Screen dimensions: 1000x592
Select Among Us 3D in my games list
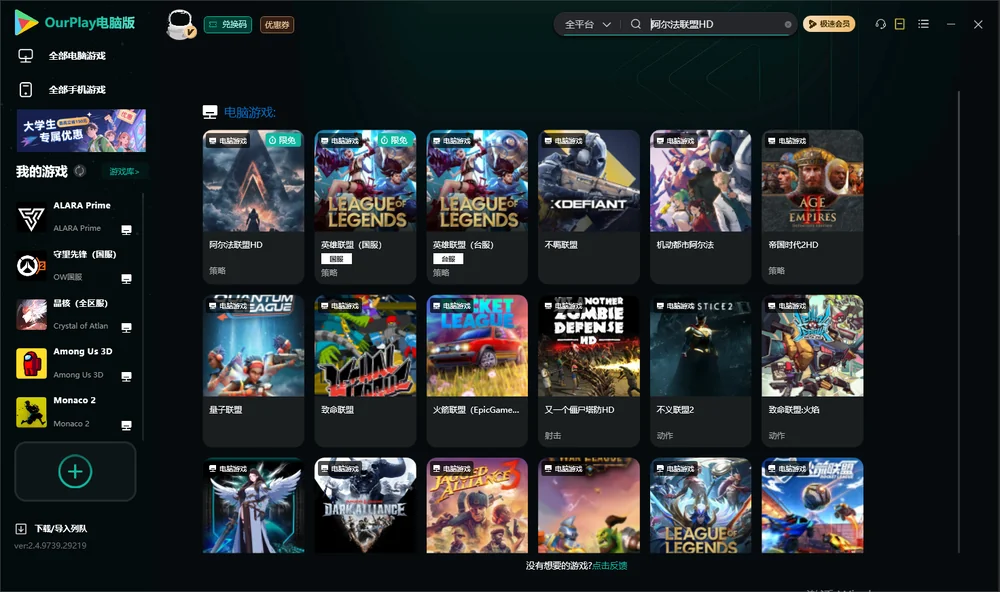(75, 364)
